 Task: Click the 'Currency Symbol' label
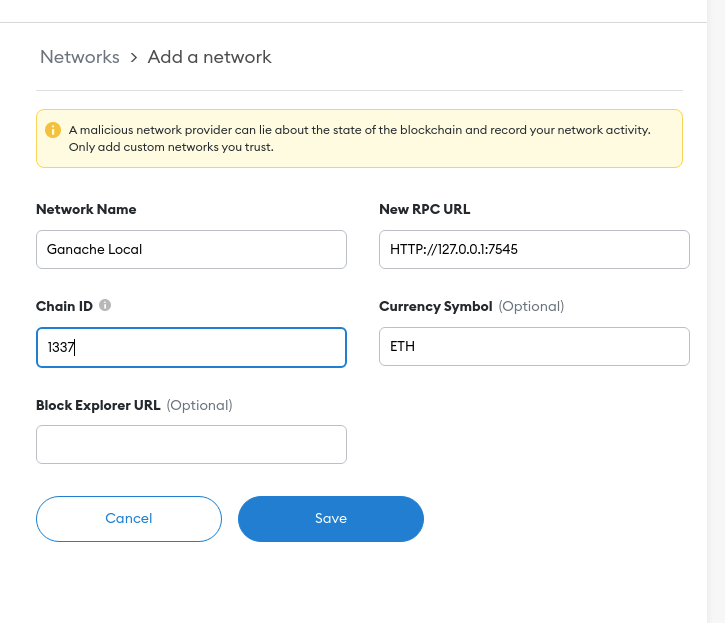[x=435, y=306]
